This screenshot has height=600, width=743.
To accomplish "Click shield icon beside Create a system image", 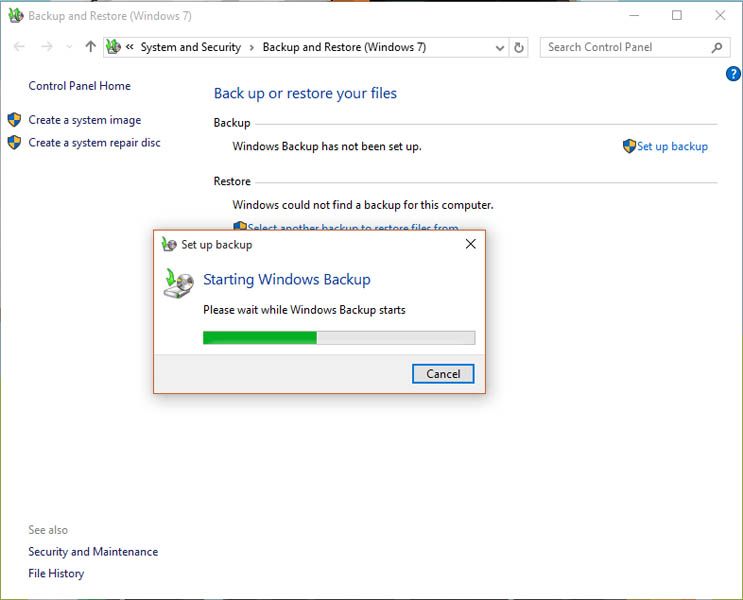I will tap(14, 120).
